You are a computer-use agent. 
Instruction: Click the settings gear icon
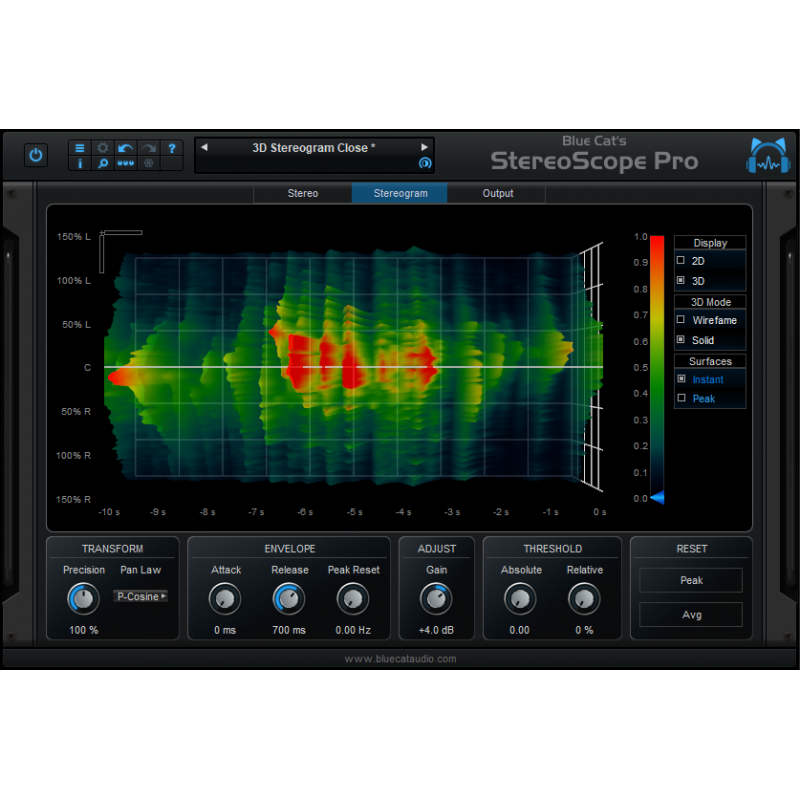(x=102, y=147)
